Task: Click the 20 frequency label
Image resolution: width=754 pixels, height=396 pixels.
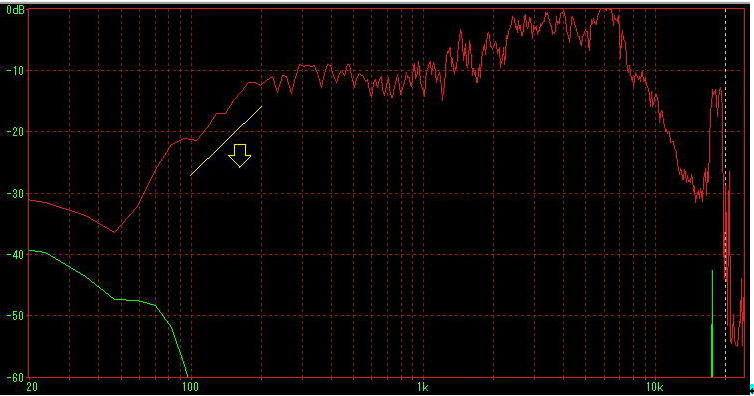Action: (x=32, y=387)
